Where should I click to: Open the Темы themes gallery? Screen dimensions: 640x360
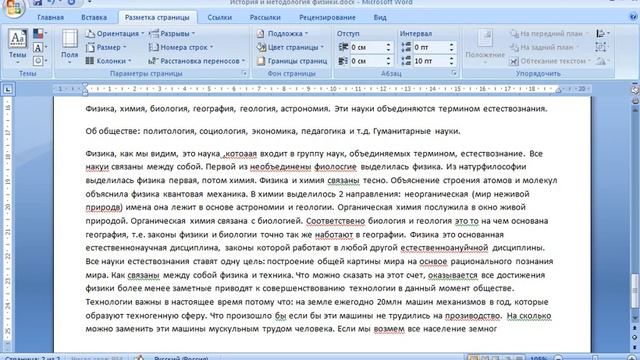click(18, 47)
